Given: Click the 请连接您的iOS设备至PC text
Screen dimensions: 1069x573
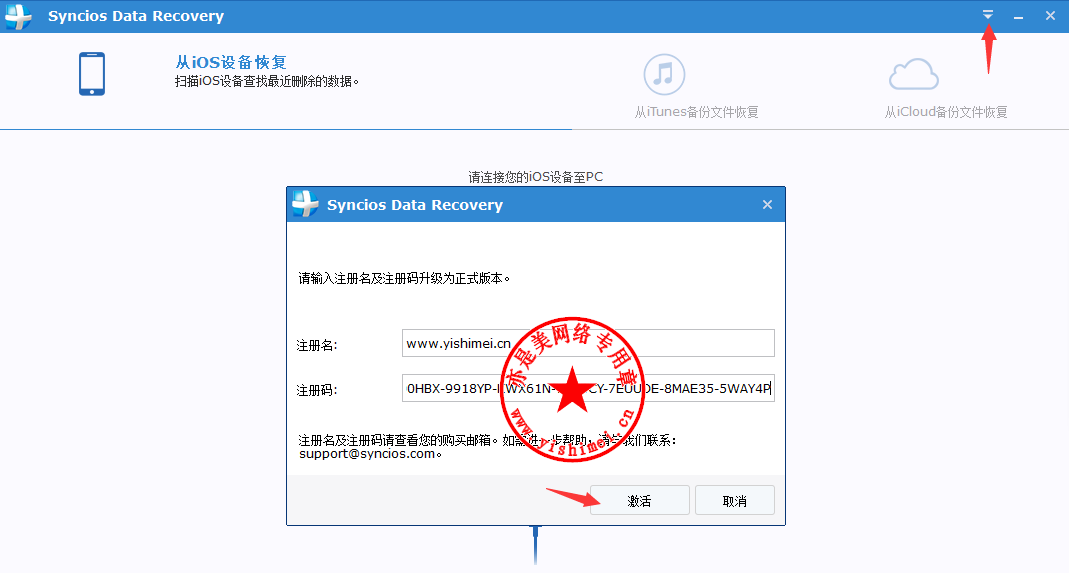Looking at the screenshot, I should [536, 177].
